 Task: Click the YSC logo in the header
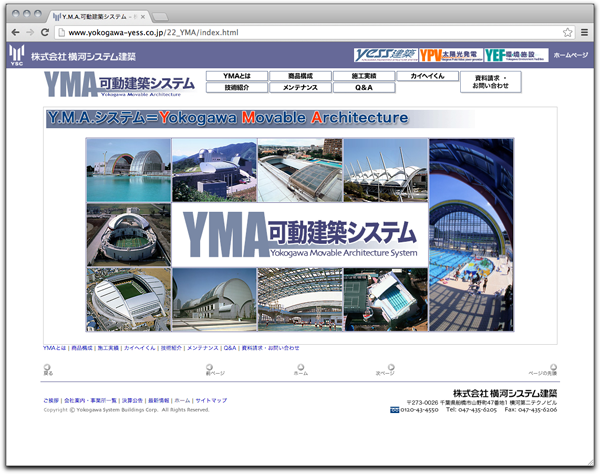17,55
